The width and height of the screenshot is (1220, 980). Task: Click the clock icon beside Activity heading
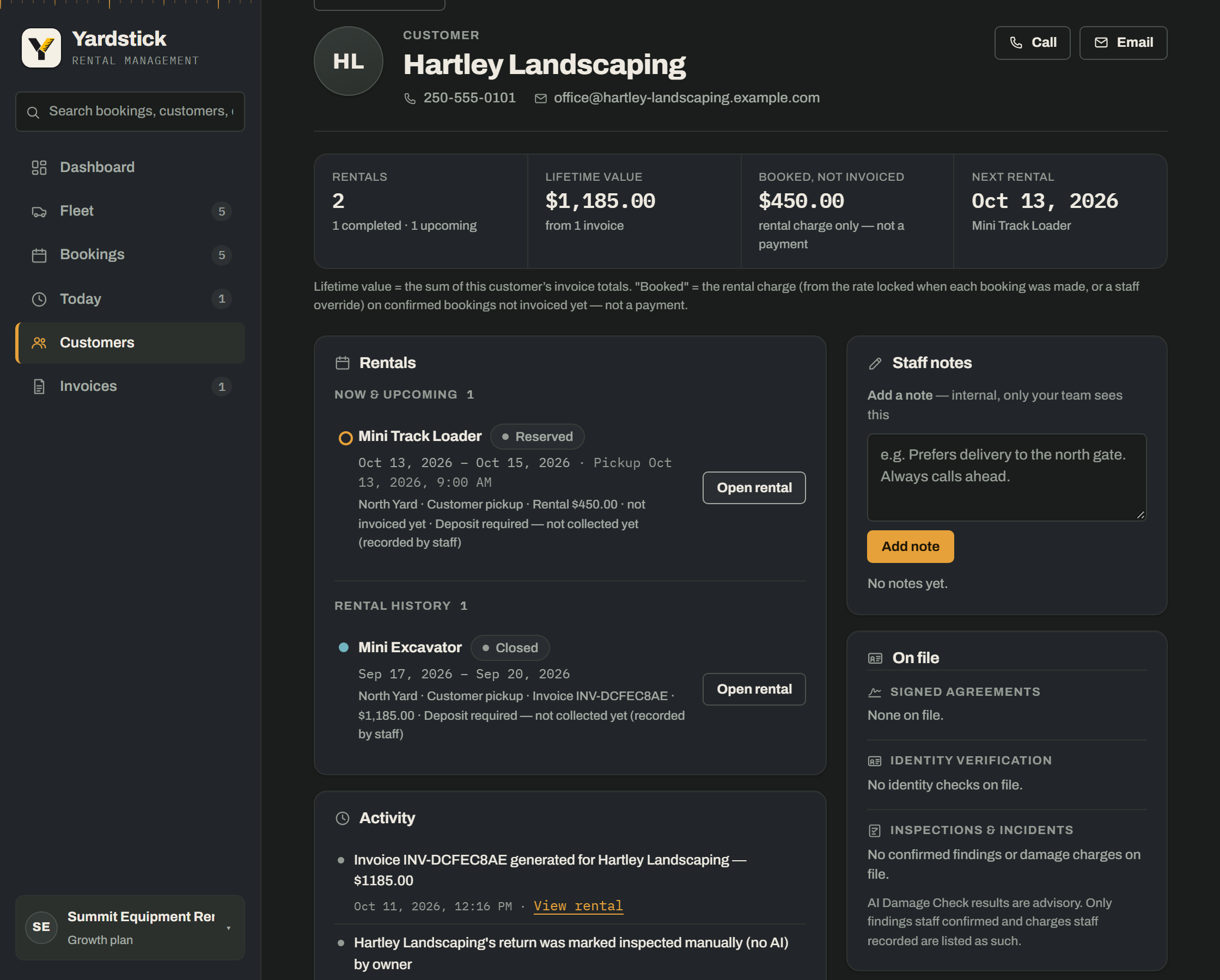(343, 818)
